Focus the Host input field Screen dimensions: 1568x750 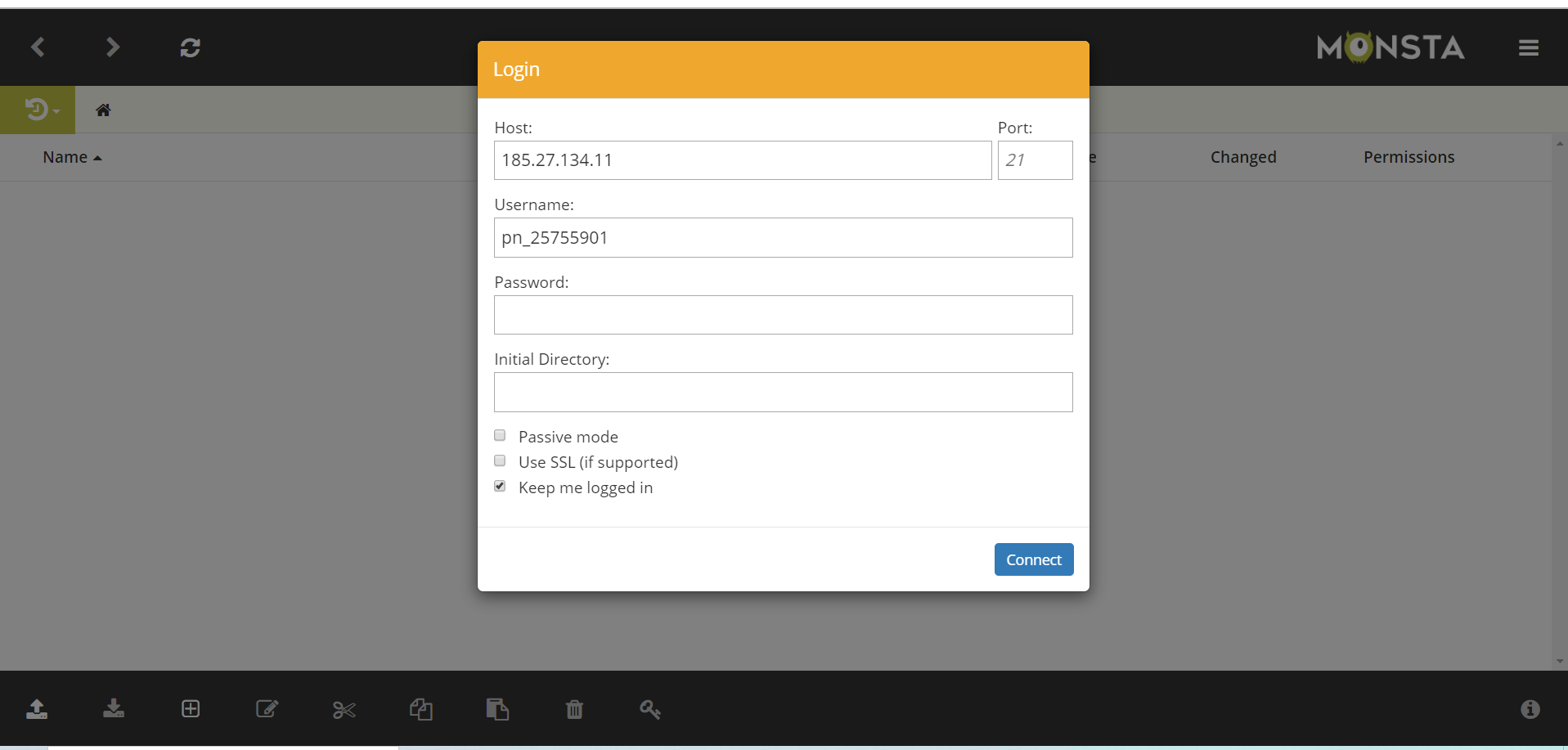[x=743, y=160]
